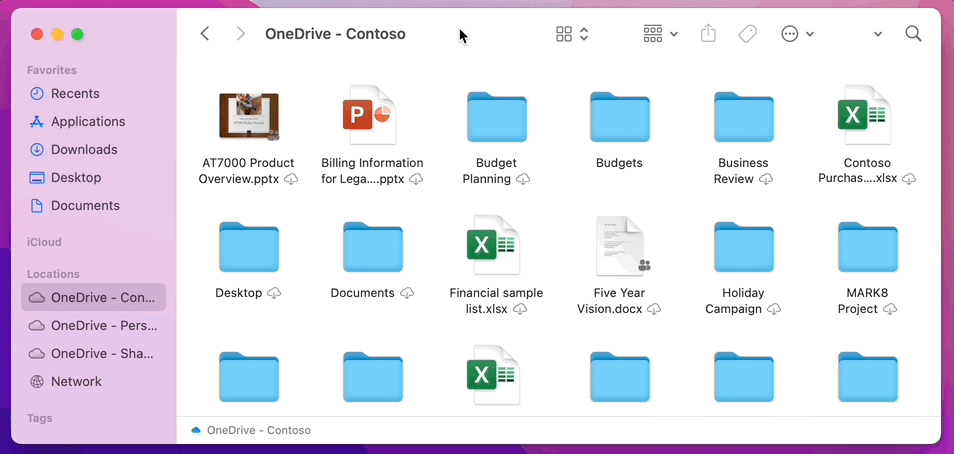Screen dimensions: 954x454
Task: Expand the More actions ellipsis menu
Action: click(797, 34)
